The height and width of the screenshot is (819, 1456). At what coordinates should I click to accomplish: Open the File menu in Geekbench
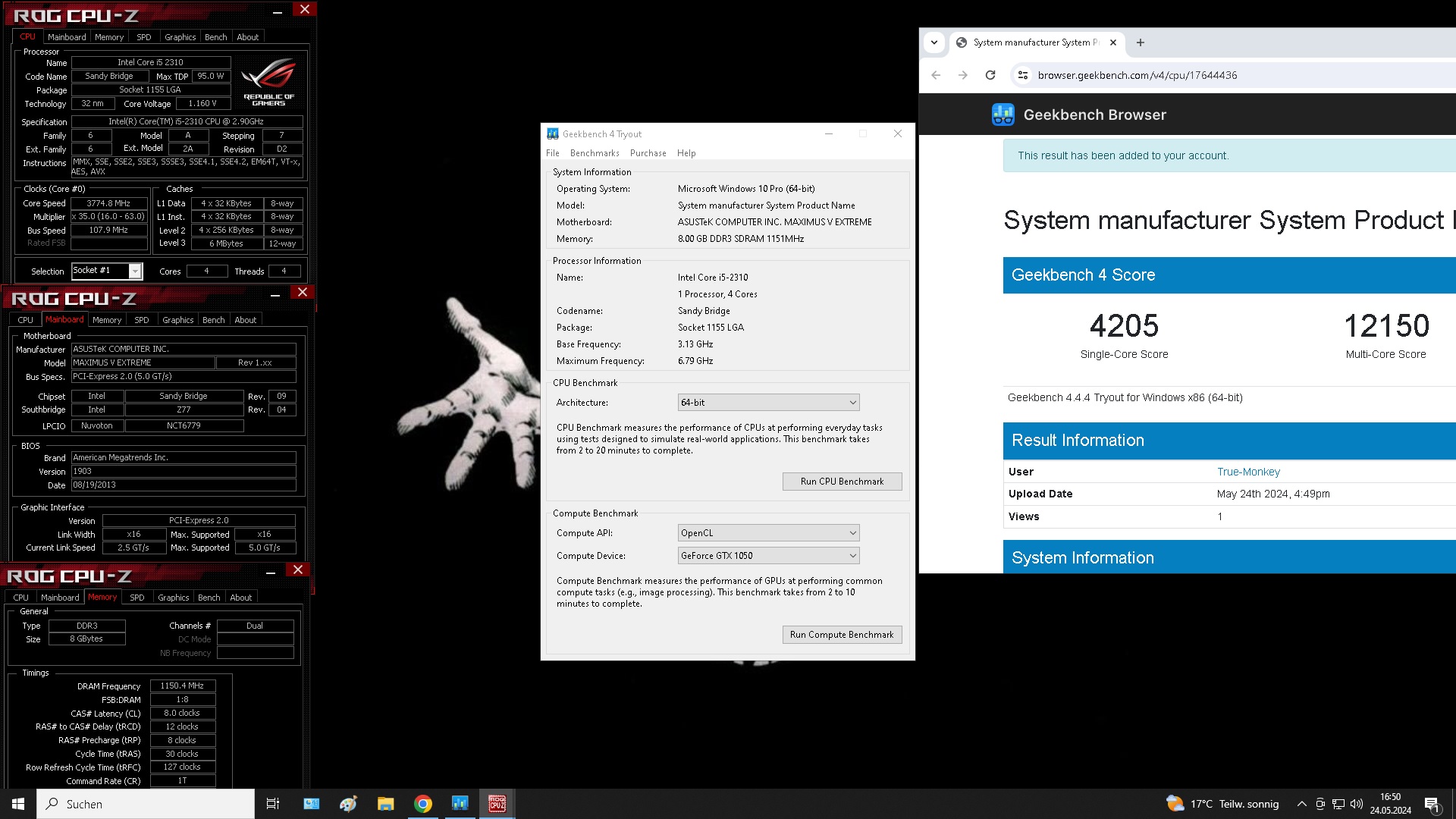pyautogui.click(x=553, y=153)
